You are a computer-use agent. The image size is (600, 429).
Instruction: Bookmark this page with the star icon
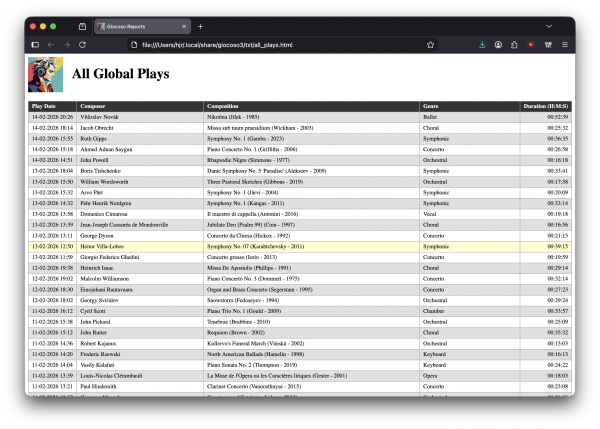pos(430,45)
